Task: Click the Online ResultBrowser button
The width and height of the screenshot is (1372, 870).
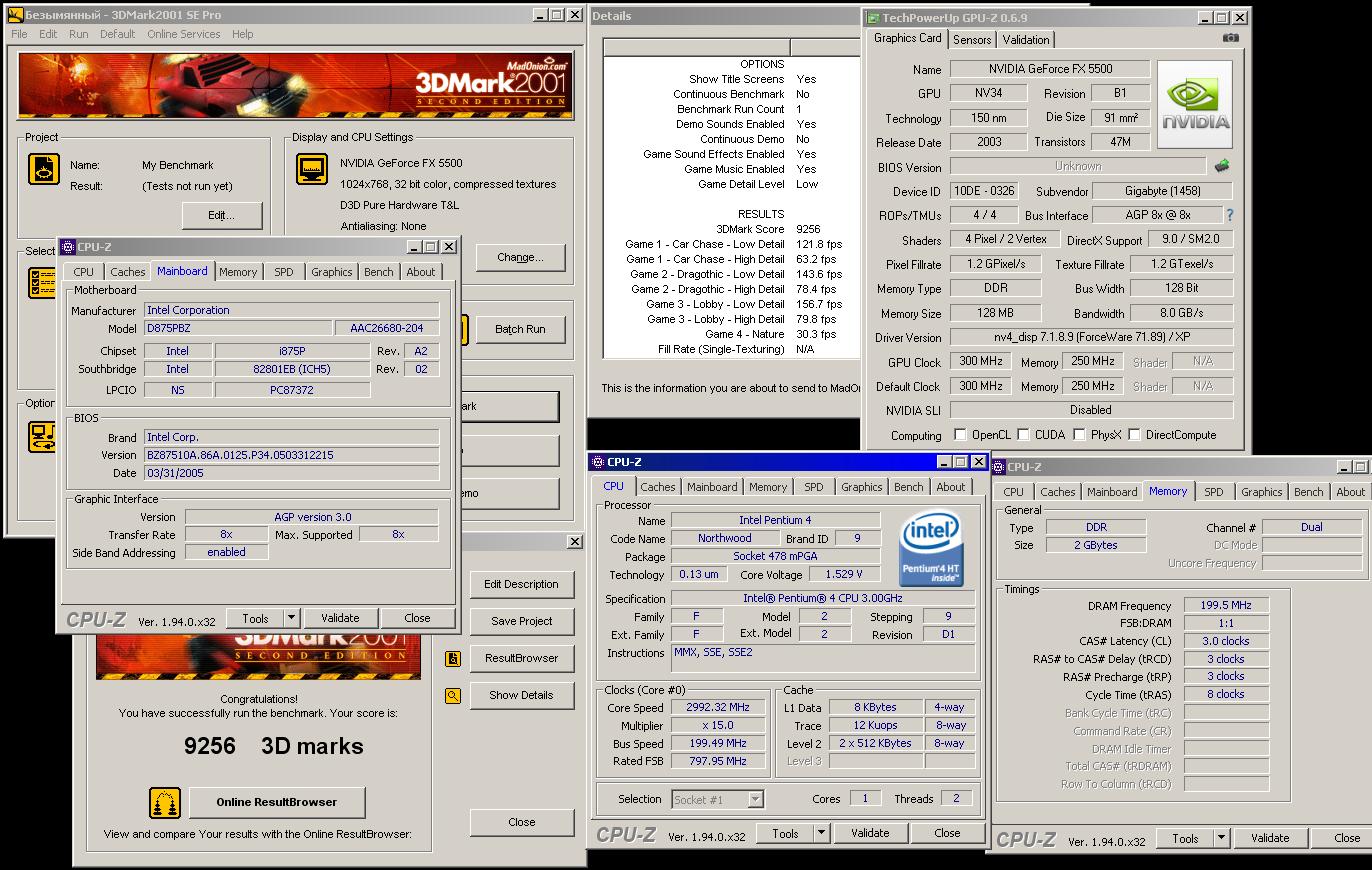Action: tap(276, 802)
